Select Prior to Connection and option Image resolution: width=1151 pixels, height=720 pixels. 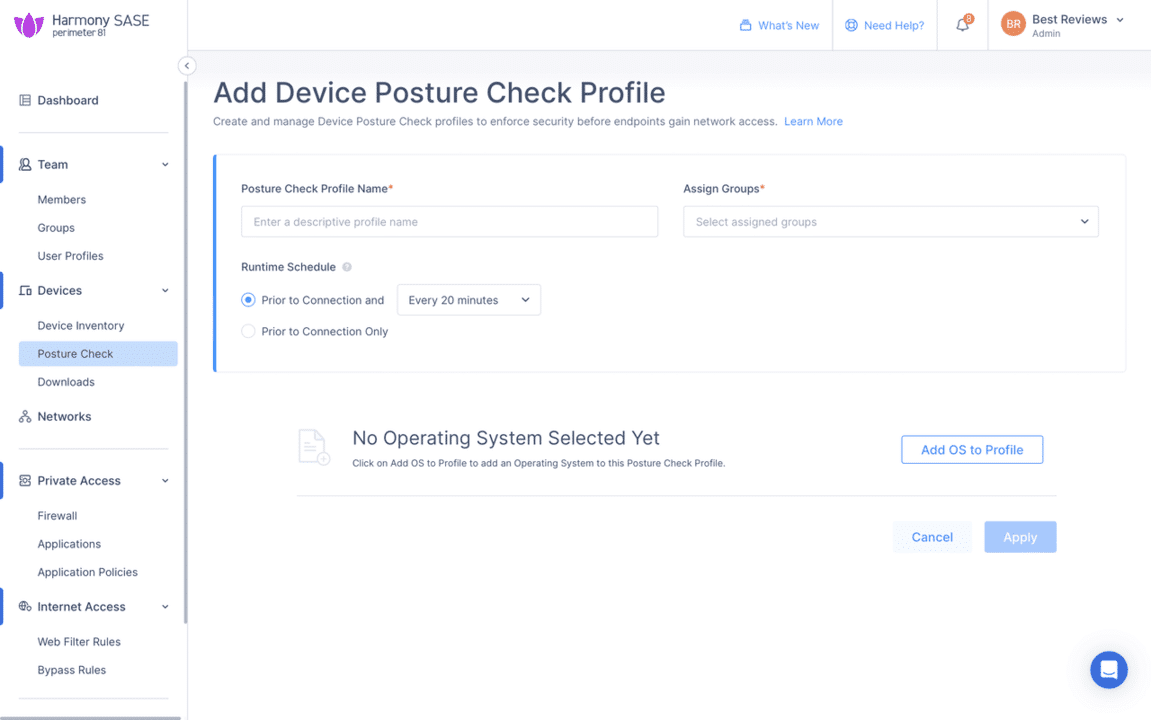point(247,299)
